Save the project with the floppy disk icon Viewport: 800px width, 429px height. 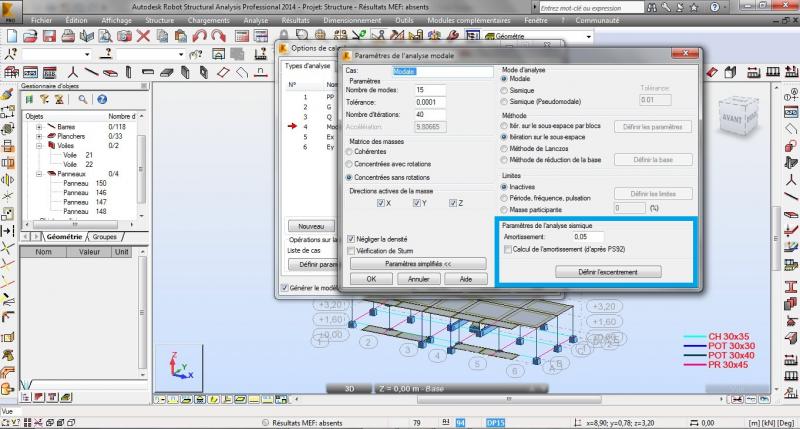tap(49, 36)
